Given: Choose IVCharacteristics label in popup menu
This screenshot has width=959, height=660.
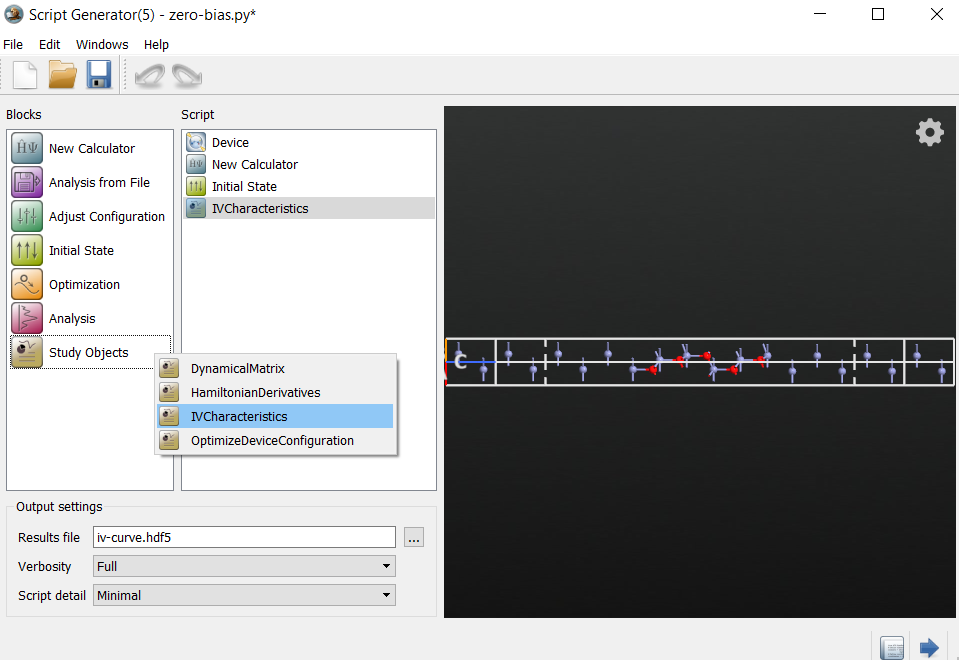Looking at the screenshot, I should pyautogui.click(x=239, y=417).
